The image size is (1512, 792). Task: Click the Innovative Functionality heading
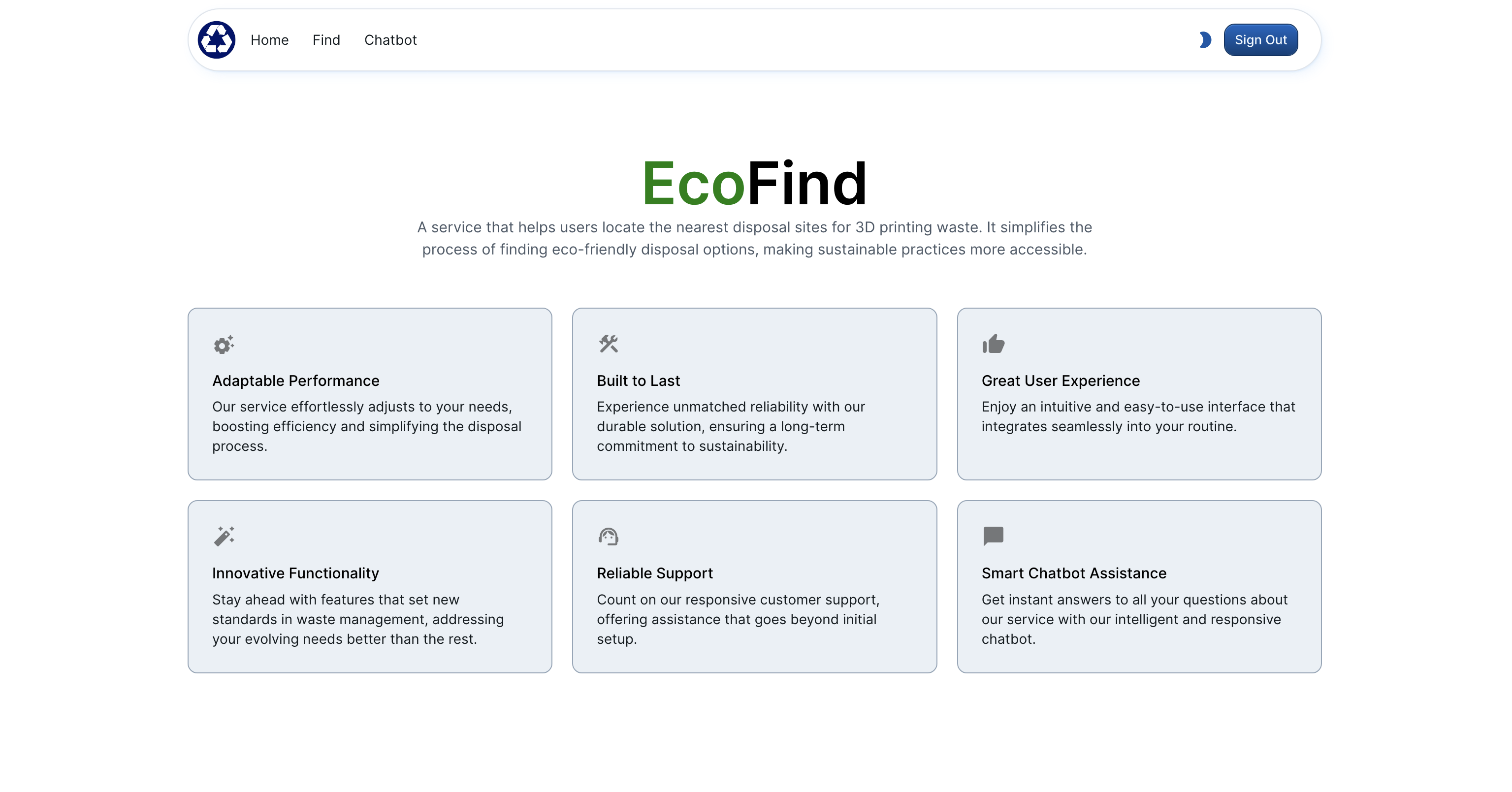(296, 573)
